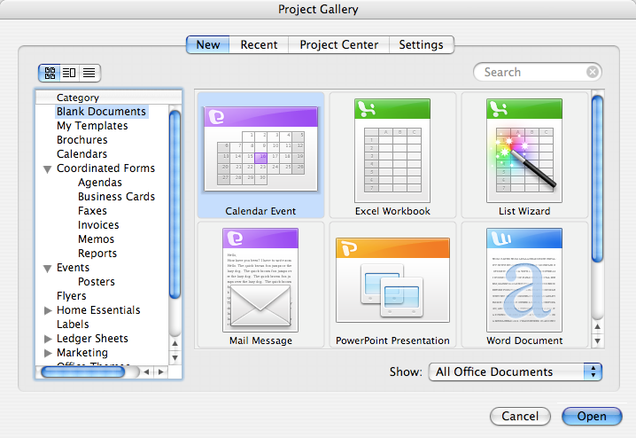Select Agendas under Coordinated Forms
Screen dimensions: 636x438
pos(100,182)
